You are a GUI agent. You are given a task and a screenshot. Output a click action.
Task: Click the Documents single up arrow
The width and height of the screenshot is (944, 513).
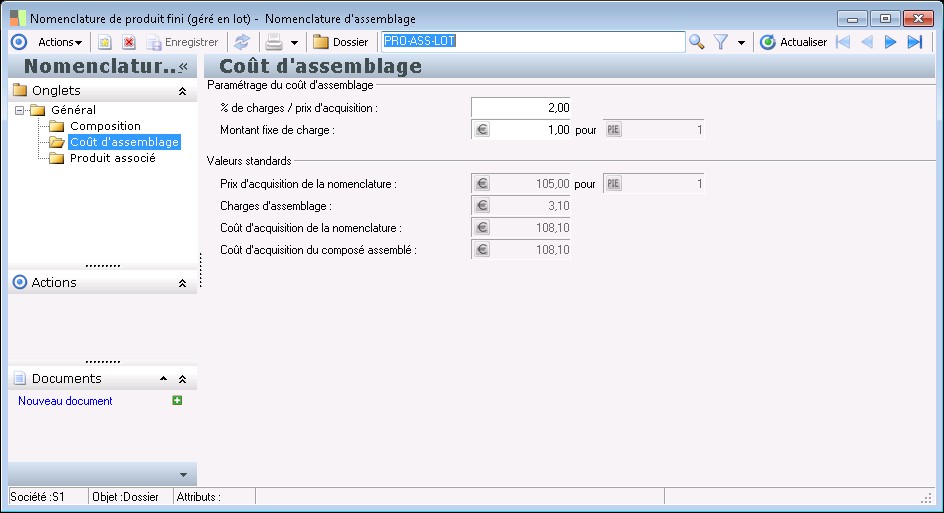click(x=163, y=379)
